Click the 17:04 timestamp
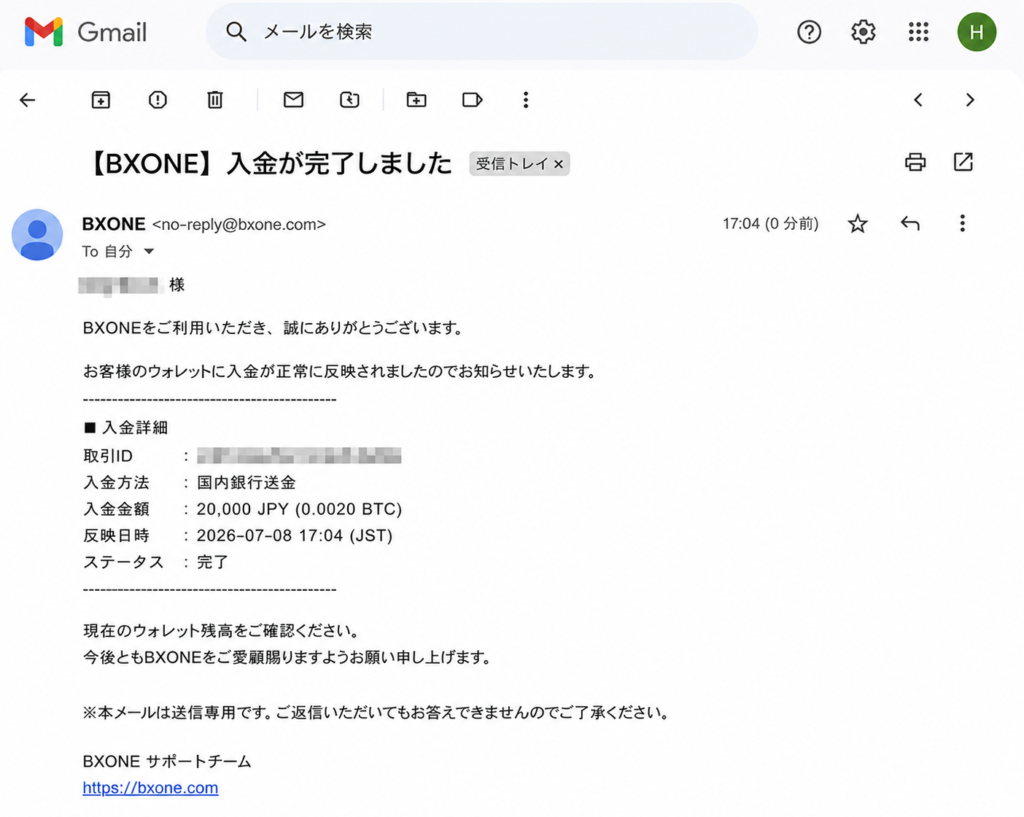Screen dimensions: 1024x817 tap(770, 224)
